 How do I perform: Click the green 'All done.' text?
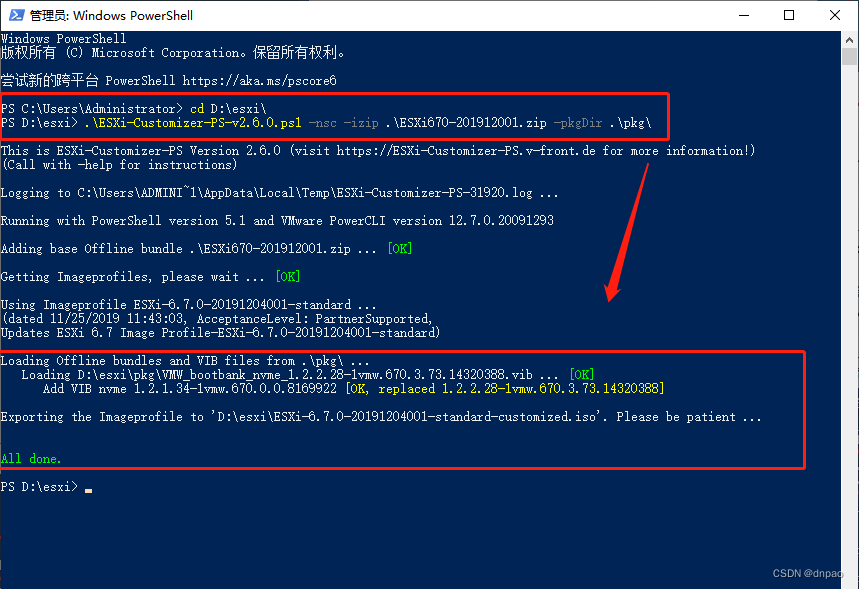(x=31, y=459)
